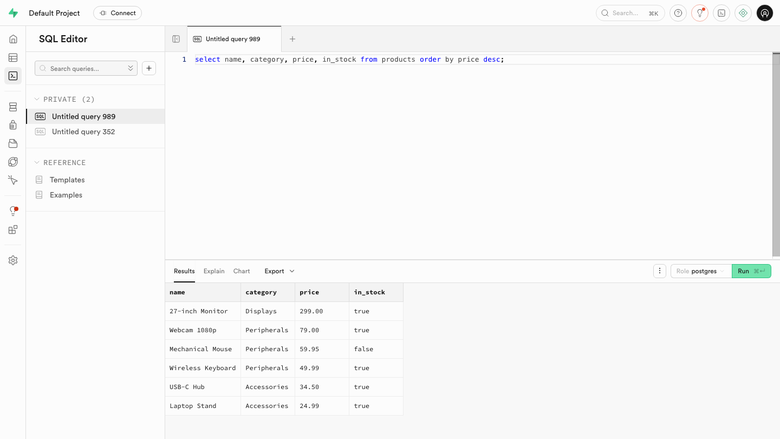Select the Webcam 1080p cell
780x439 pixels.
(x=203, y=330)
